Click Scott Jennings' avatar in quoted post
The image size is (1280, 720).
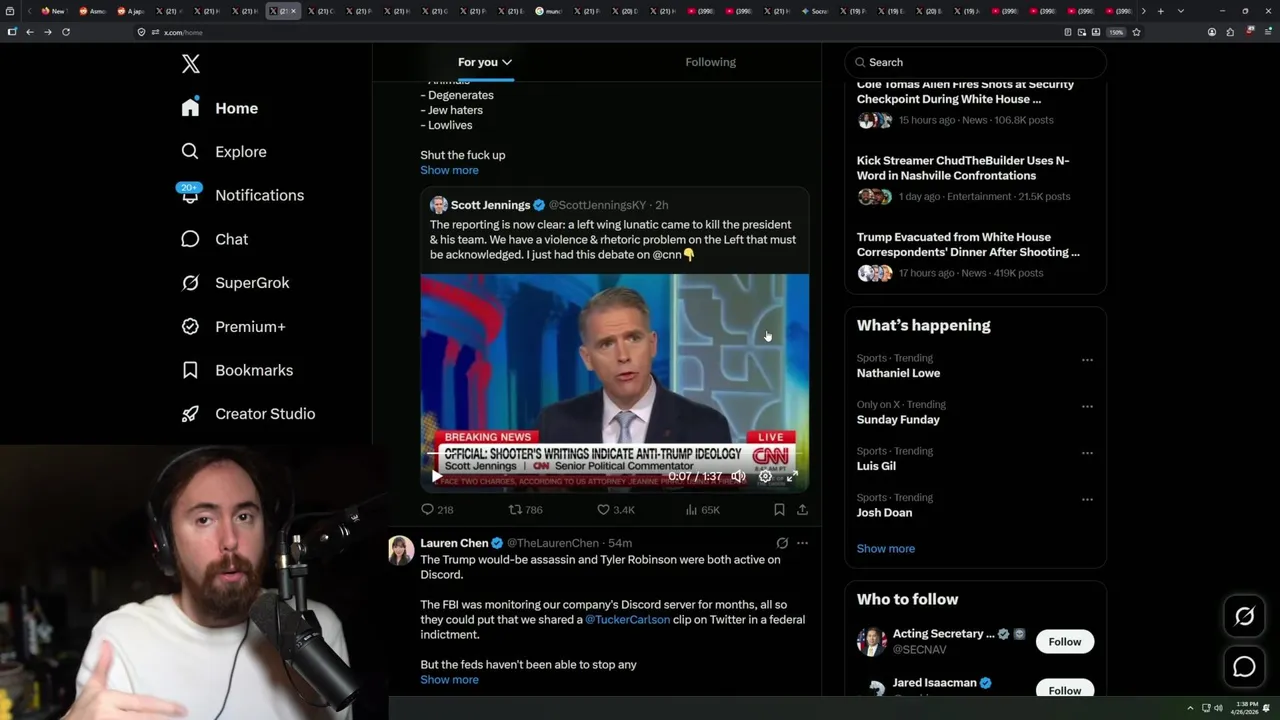[x=438, y=205]
